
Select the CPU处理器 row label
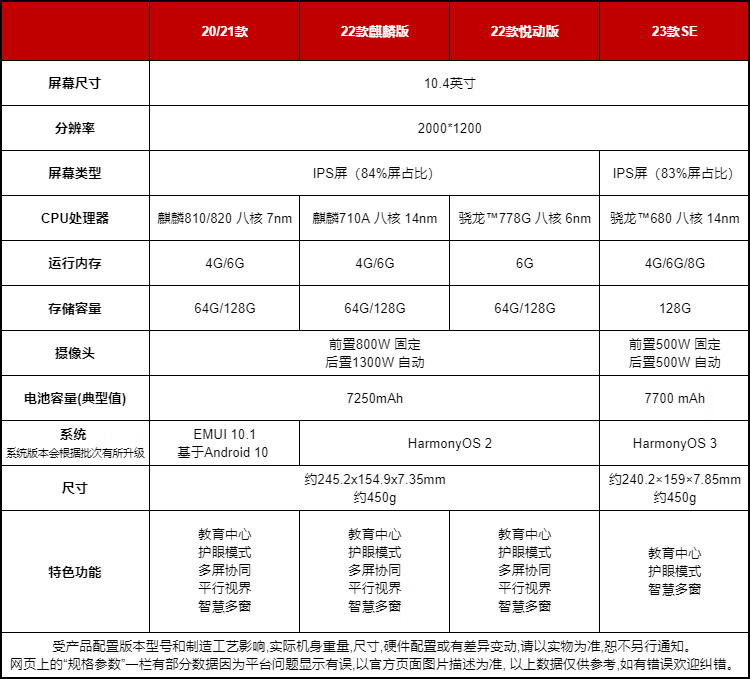pyautogui.click(x=75, y=218)
